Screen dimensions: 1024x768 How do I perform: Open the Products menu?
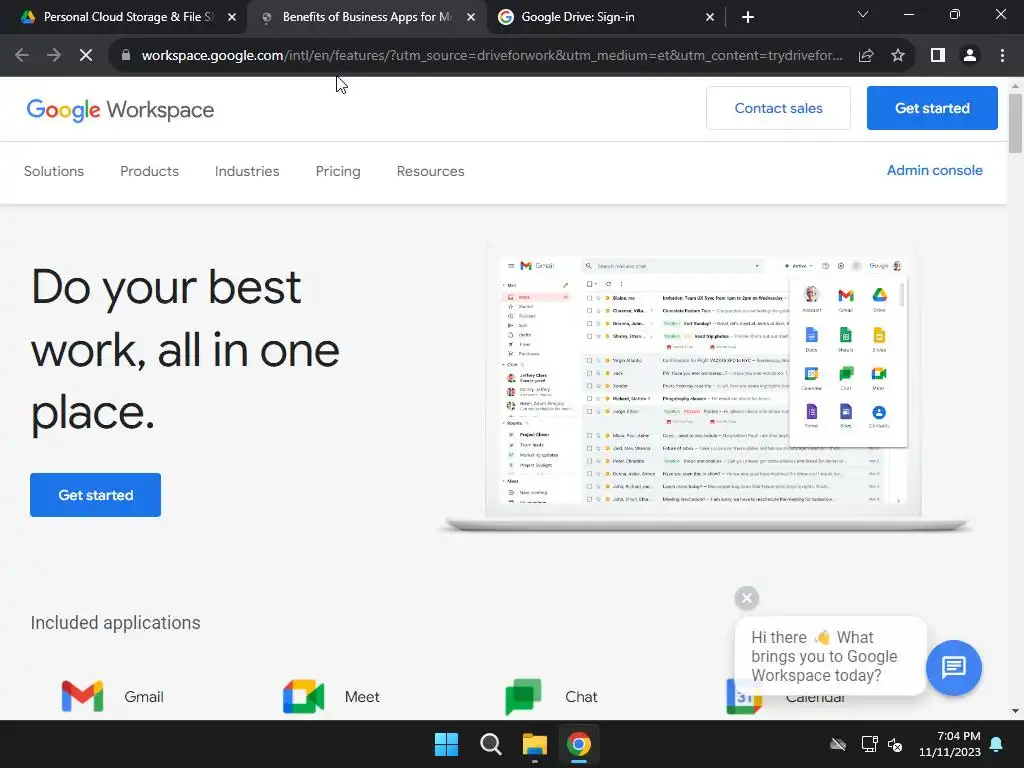[150, 171]
